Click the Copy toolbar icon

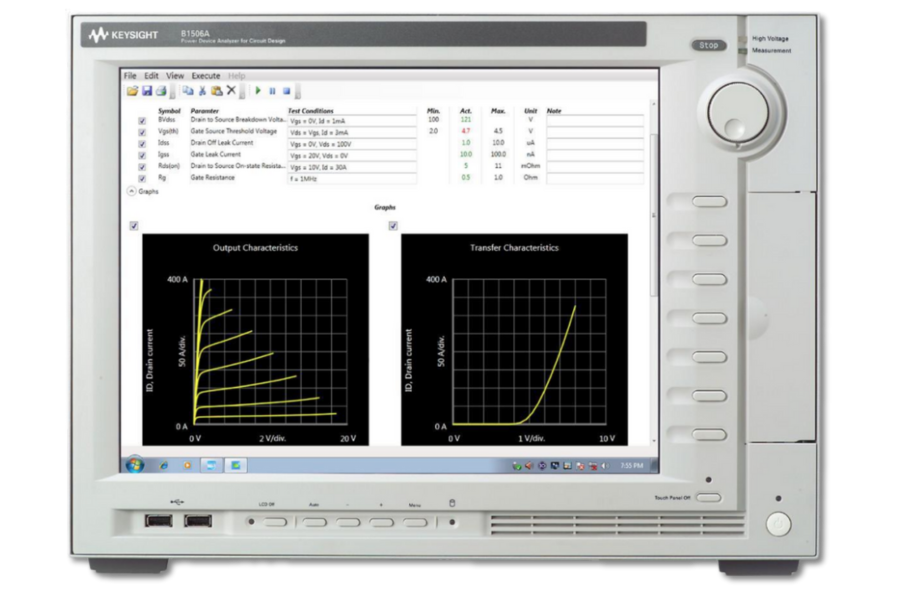coord(188,91)
